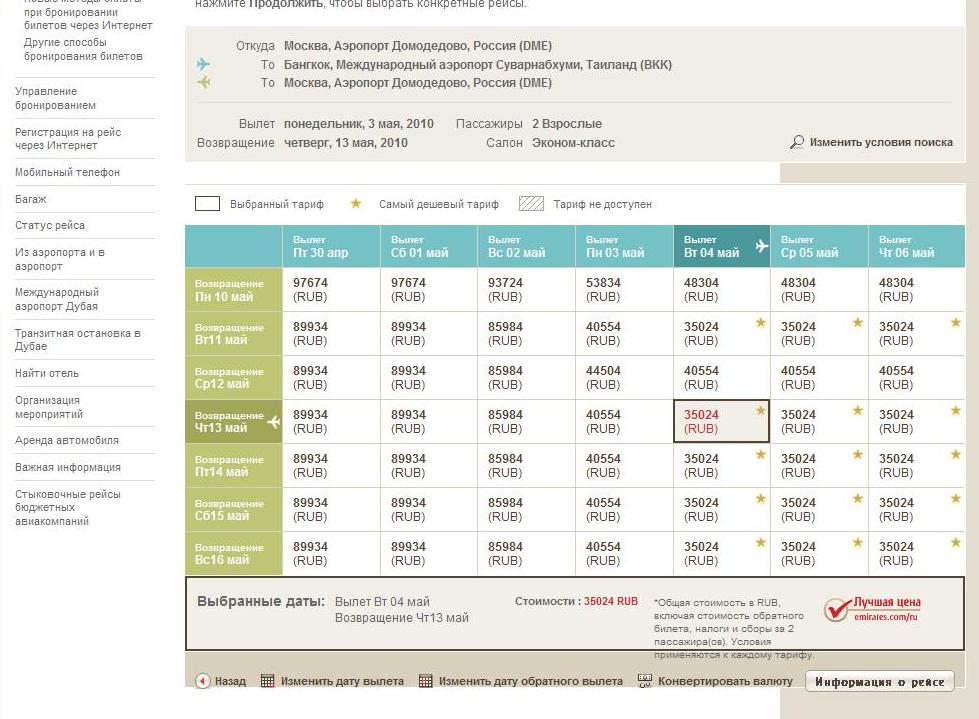Screen dimensions: 979x719
Task: Select departure column Ср 05 май
Action: (x=818, y=247)
